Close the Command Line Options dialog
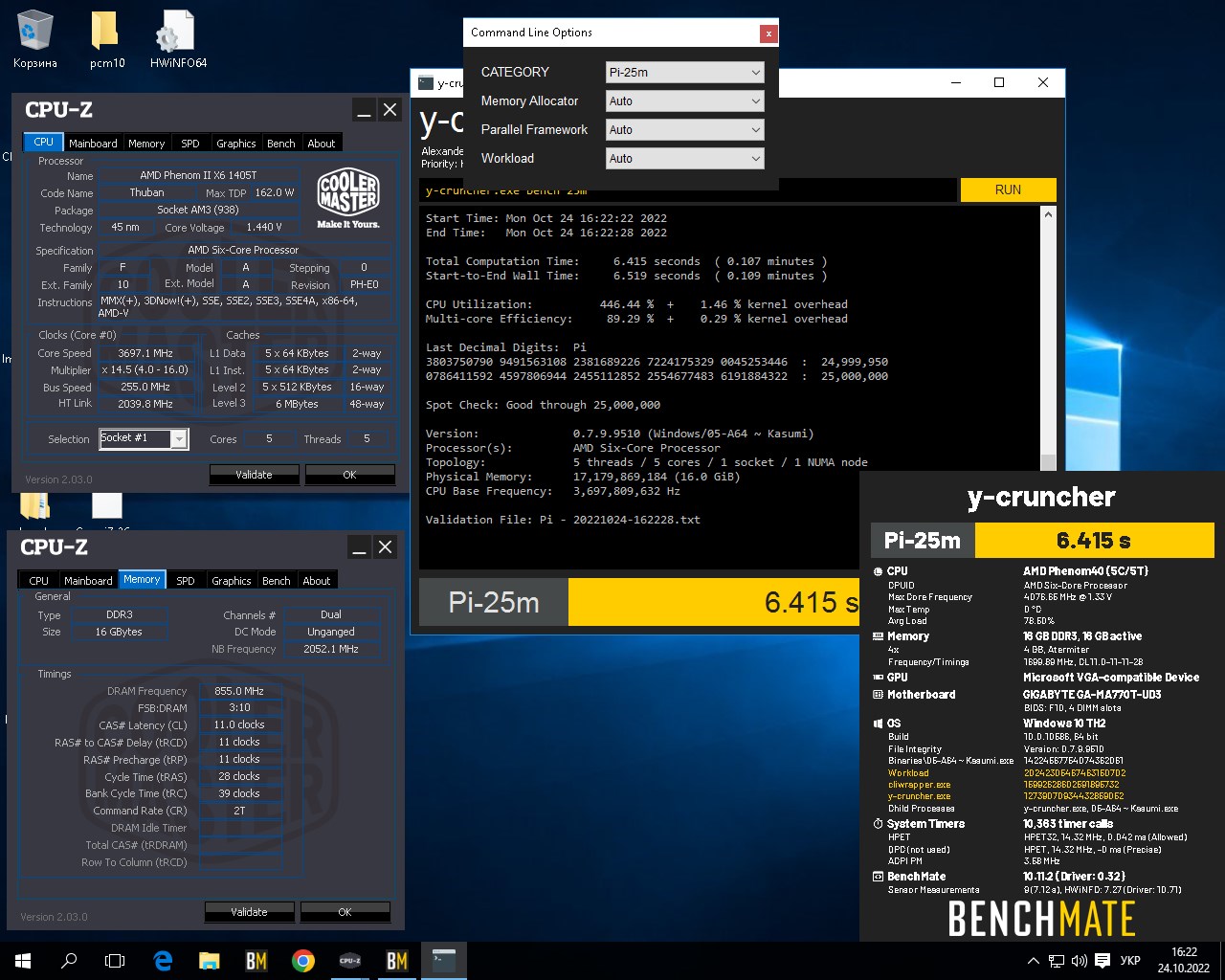This screenshot has height=980, width=1225. (x=768, y=33)
